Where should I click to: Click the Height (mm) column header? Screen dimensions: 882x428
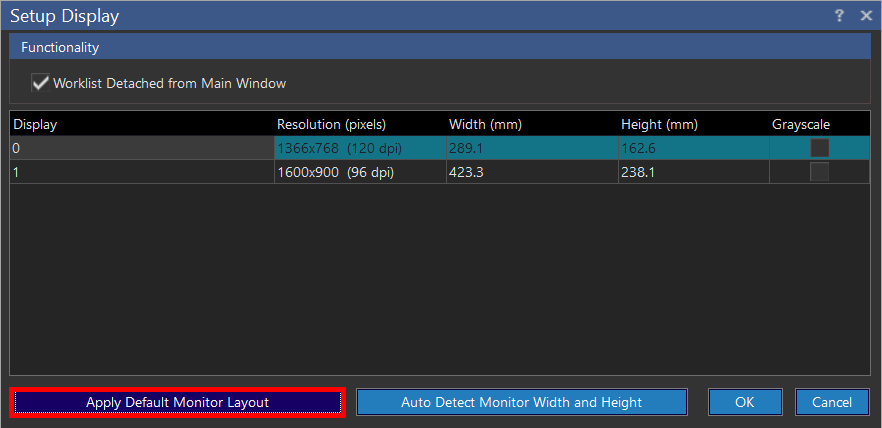click(x=692, y=124)
